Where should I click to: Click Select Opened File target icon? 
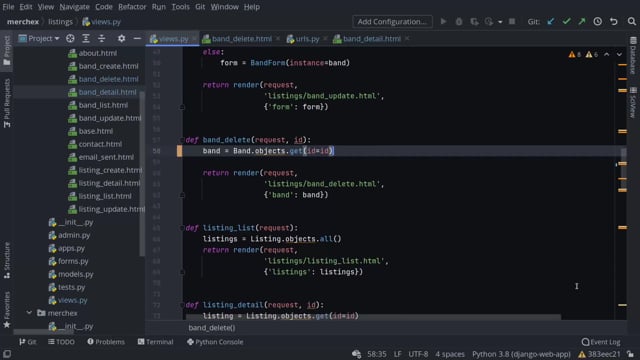coord(70,38)
